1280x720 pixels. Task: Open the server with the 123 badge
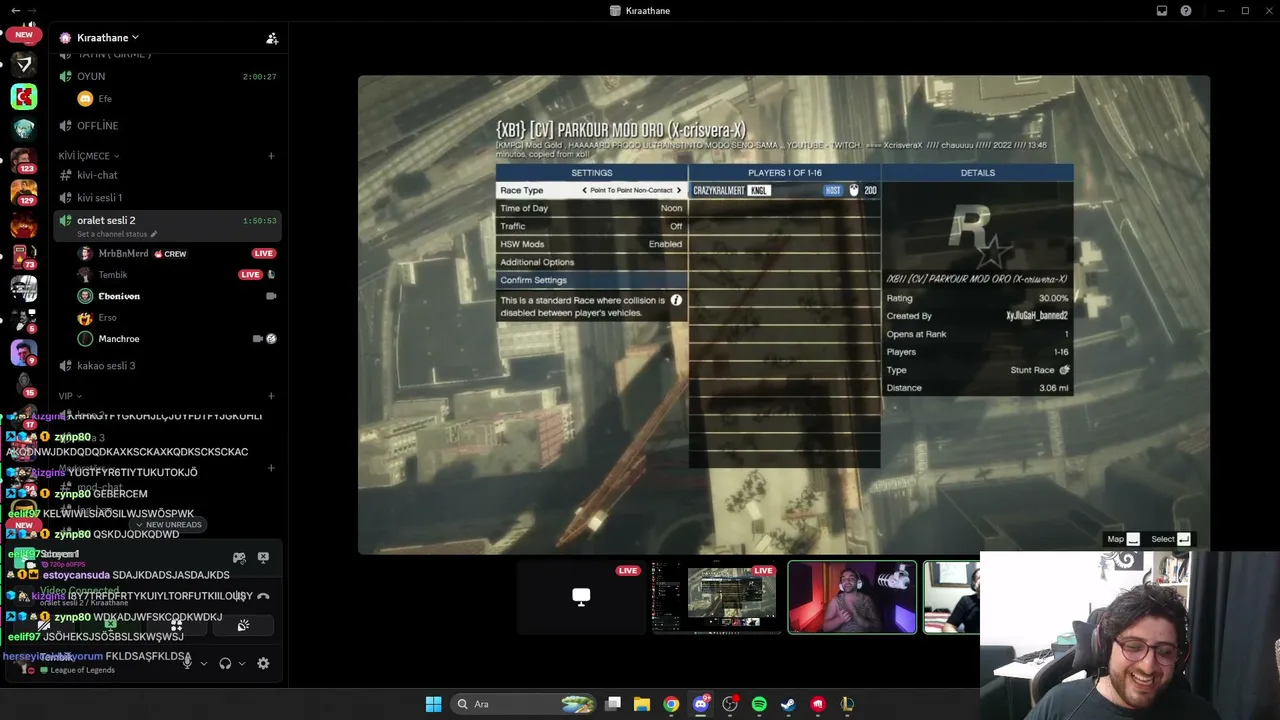pos(24,160)
